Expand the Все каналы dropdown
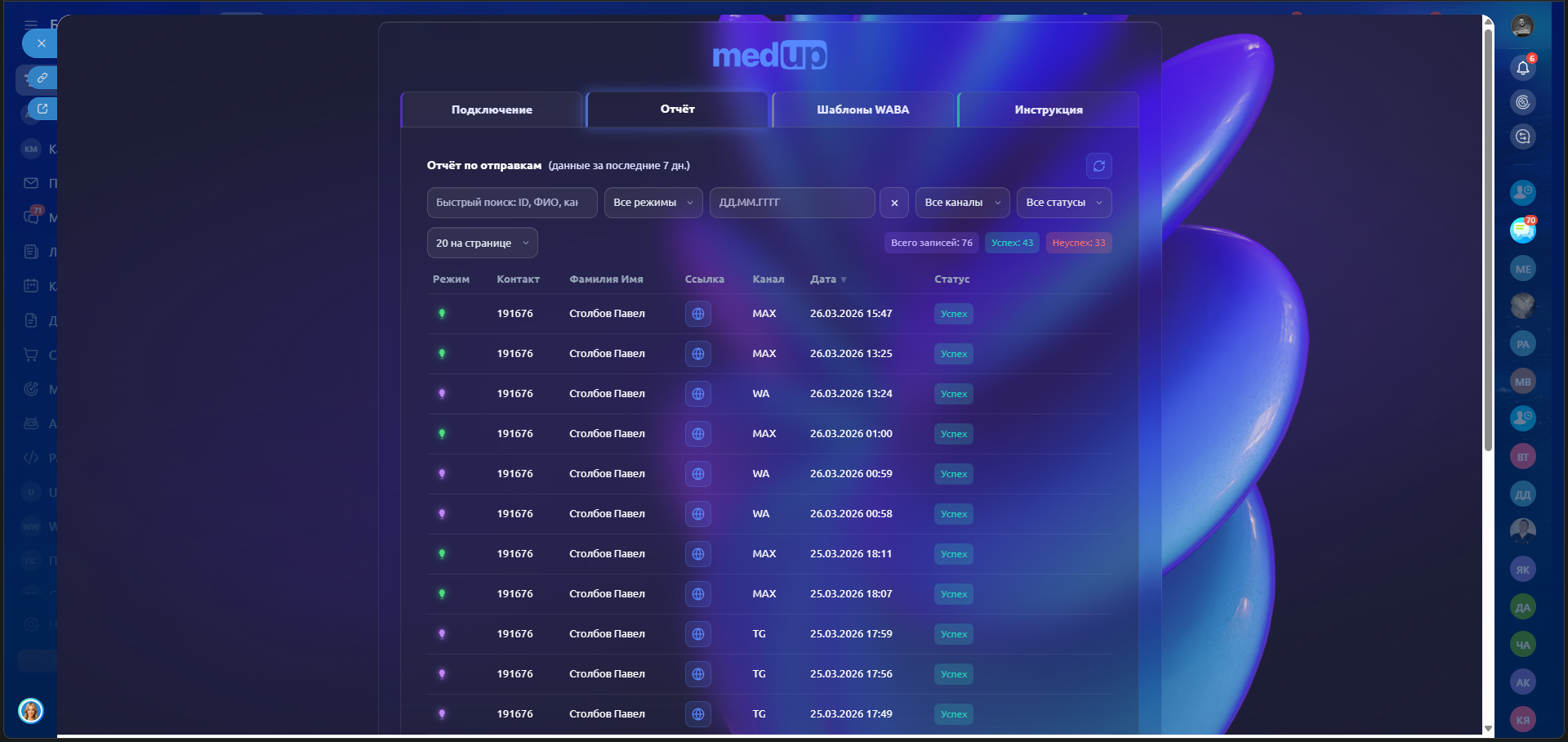Screen dimensions: 1568x742 pos(963,203)
